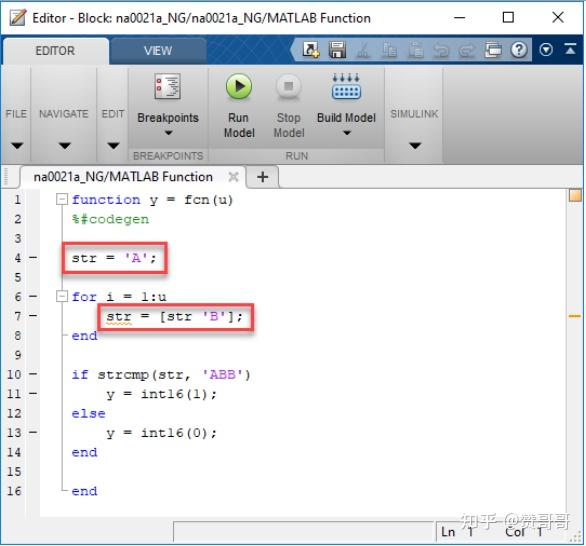Open the Build Model dropdown arrow
The width and height of the screenshot is (586, 546).
[347, 133]
